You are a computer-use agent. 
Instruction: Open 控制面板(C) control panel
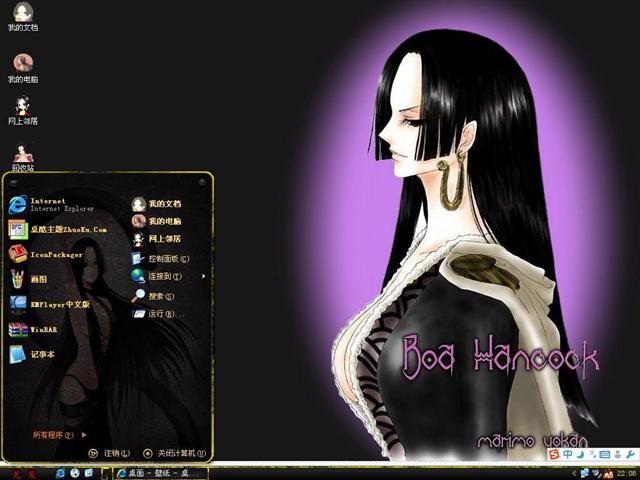click(x=160, y=259)
